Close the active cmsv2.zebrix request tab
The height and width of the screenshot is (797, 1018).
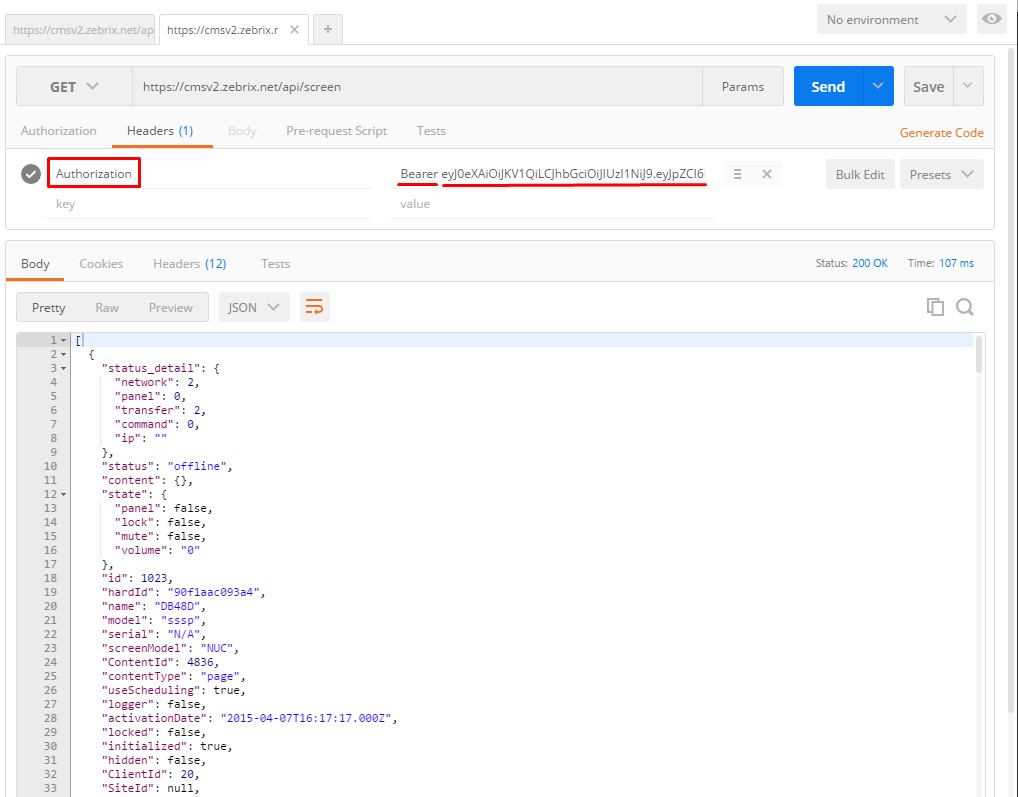click(x=295, y=30)
